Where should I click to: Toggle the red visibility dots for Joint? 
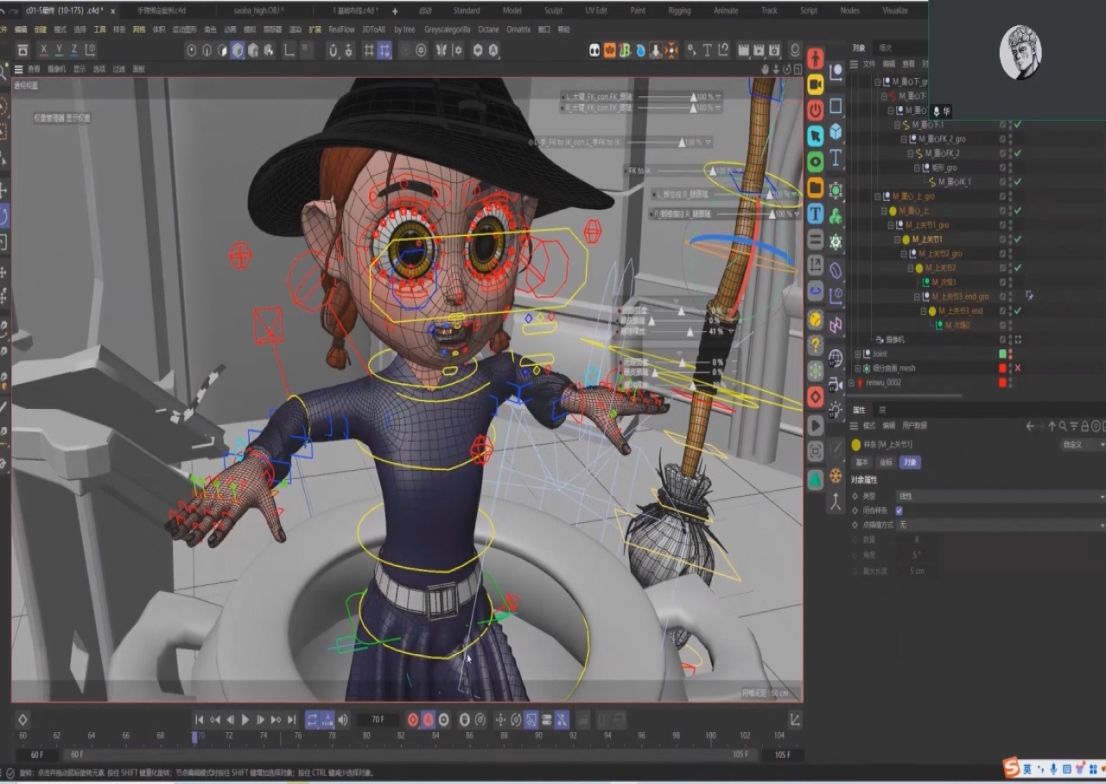1010,354
